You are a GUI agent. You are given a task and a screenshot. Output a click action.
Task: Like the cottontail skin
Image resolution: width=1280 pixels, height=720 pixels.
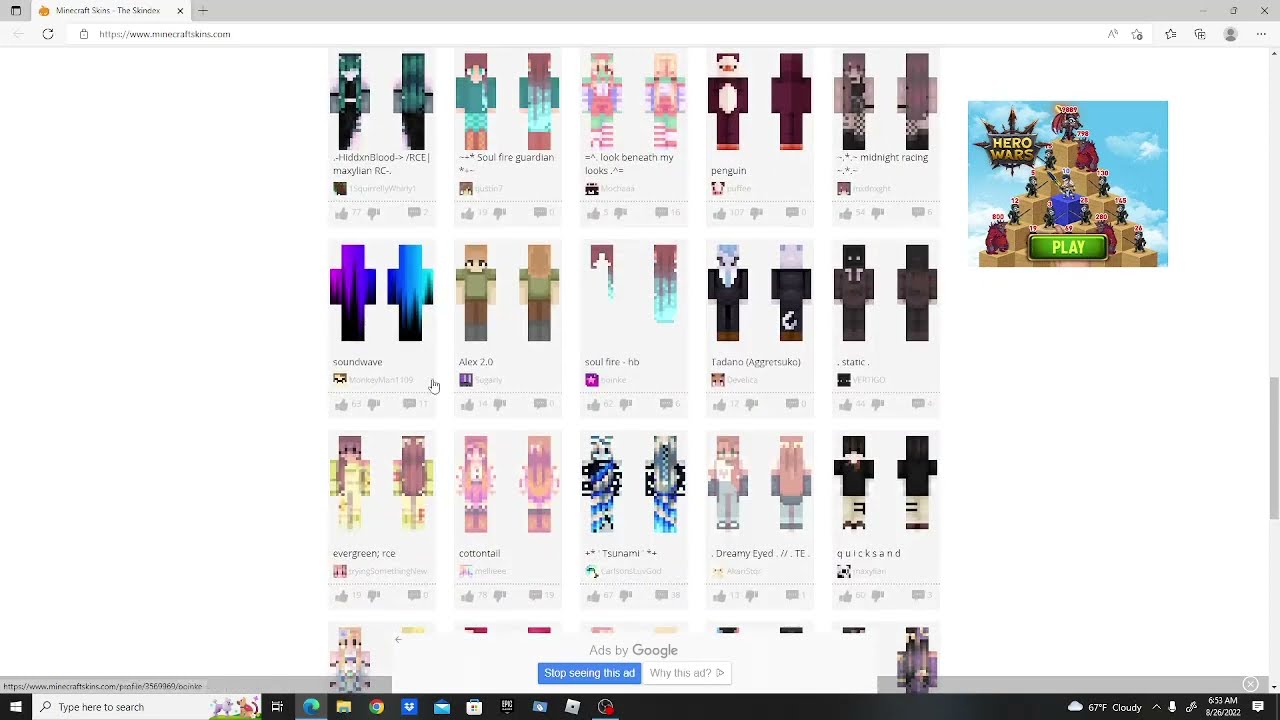[x=468, y=596]
